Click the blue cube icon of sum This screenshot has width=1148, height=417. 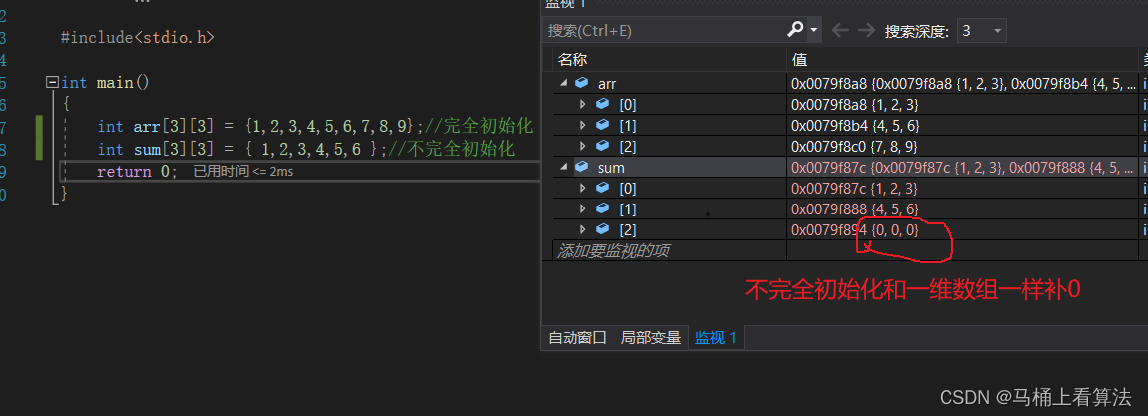tap(582, 168)
